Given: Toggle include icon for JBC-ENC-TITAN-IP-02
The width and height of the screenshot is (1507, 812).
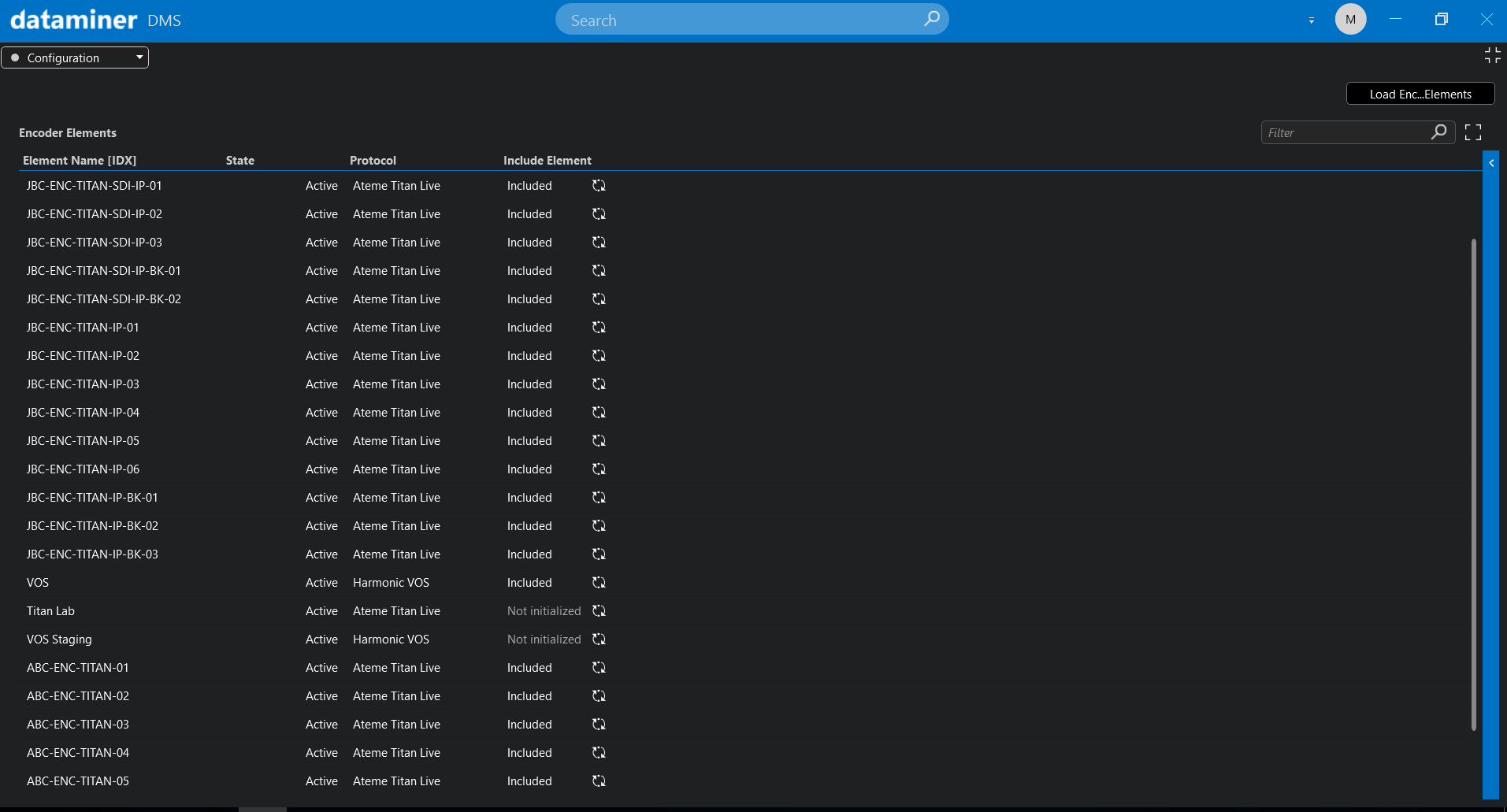Looking at the screenshot, I should point(599,356).
